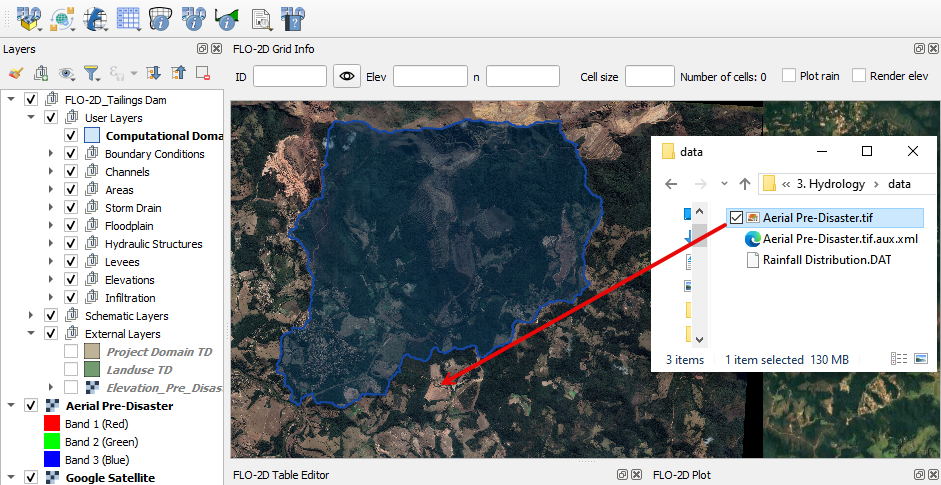Select the Hydraulic Structures layer group

pyautogui.click(x=153, y=244)
